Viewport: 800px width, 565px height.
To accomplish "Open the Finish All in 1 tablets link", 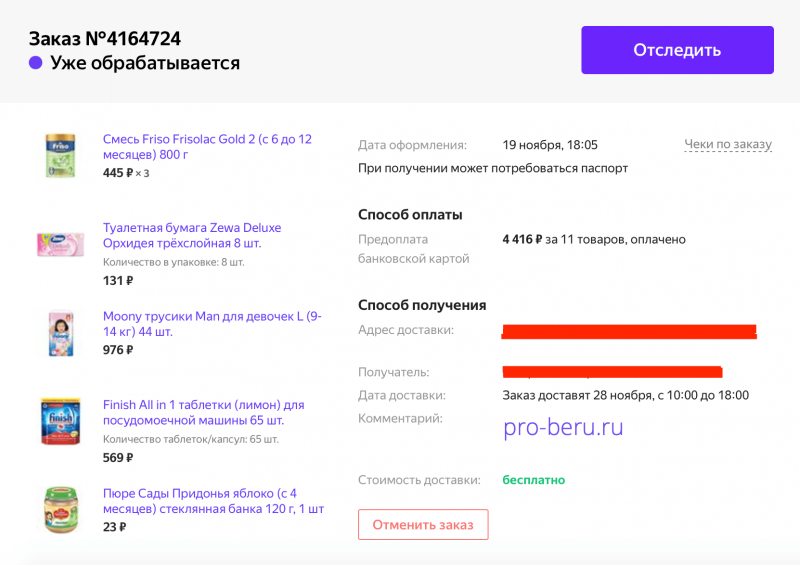I will [x=204, y=412].
